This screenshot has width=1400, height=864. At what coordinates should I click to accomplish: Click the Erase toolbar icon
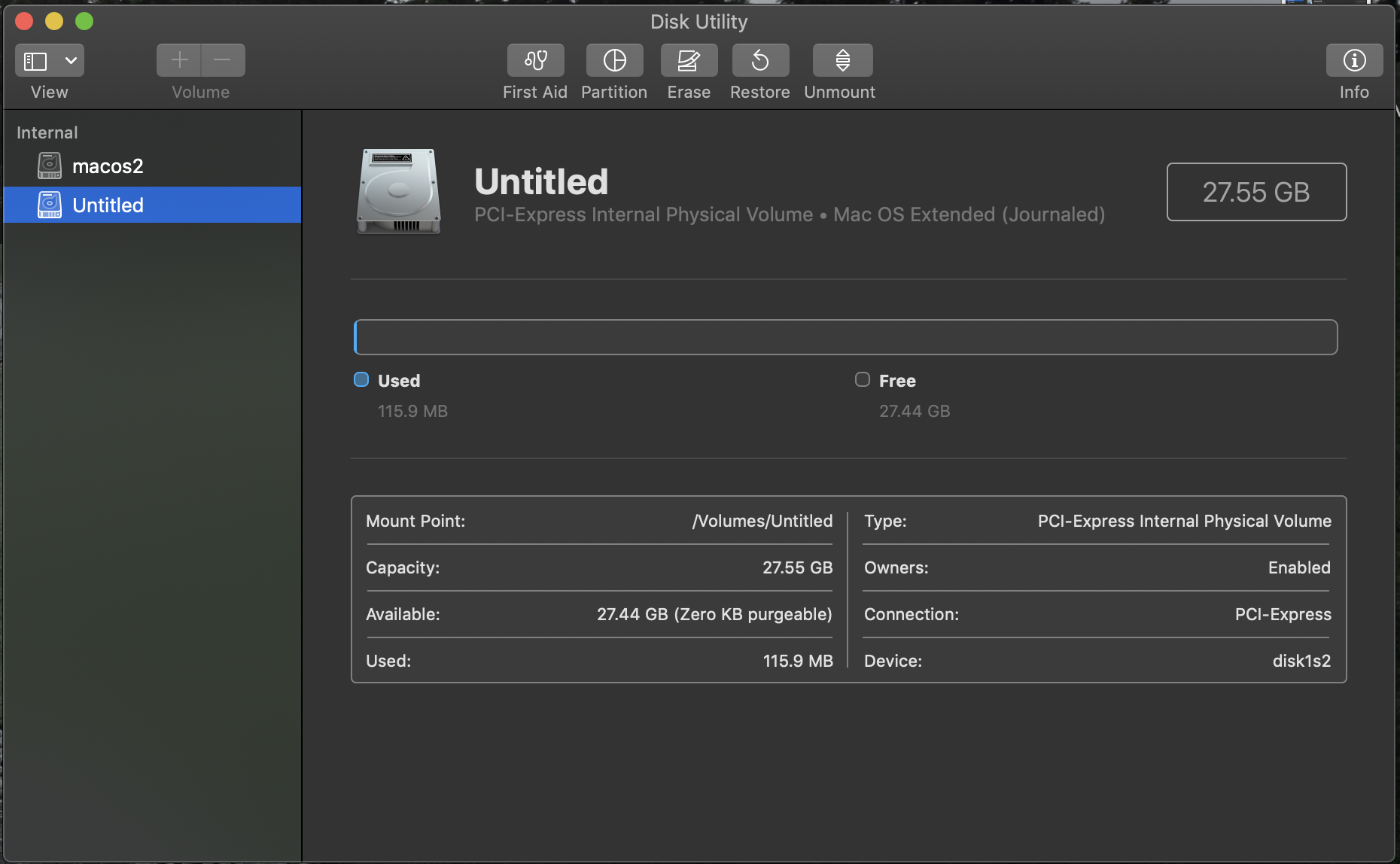[x=689, y=60]
